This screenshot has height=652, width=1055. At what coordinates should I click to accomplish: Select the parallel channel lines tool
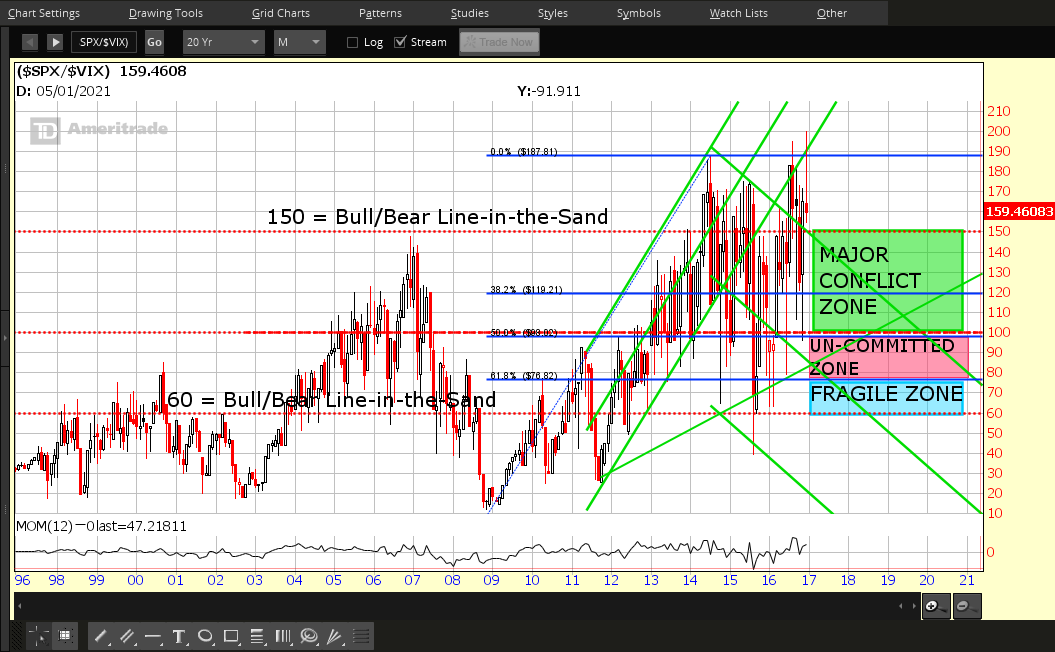pos(126,636)
